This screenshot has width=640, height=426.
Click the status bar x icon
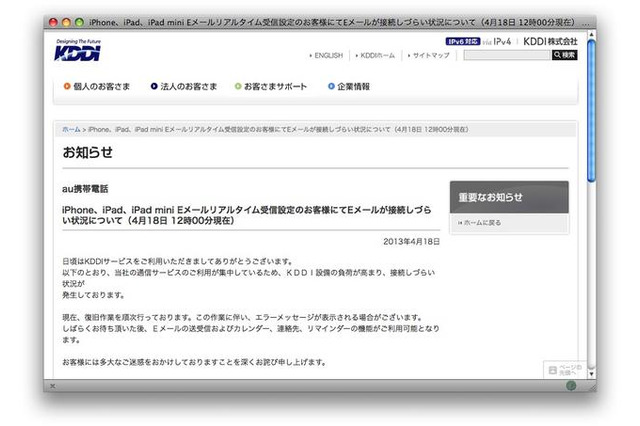point(52,386)
